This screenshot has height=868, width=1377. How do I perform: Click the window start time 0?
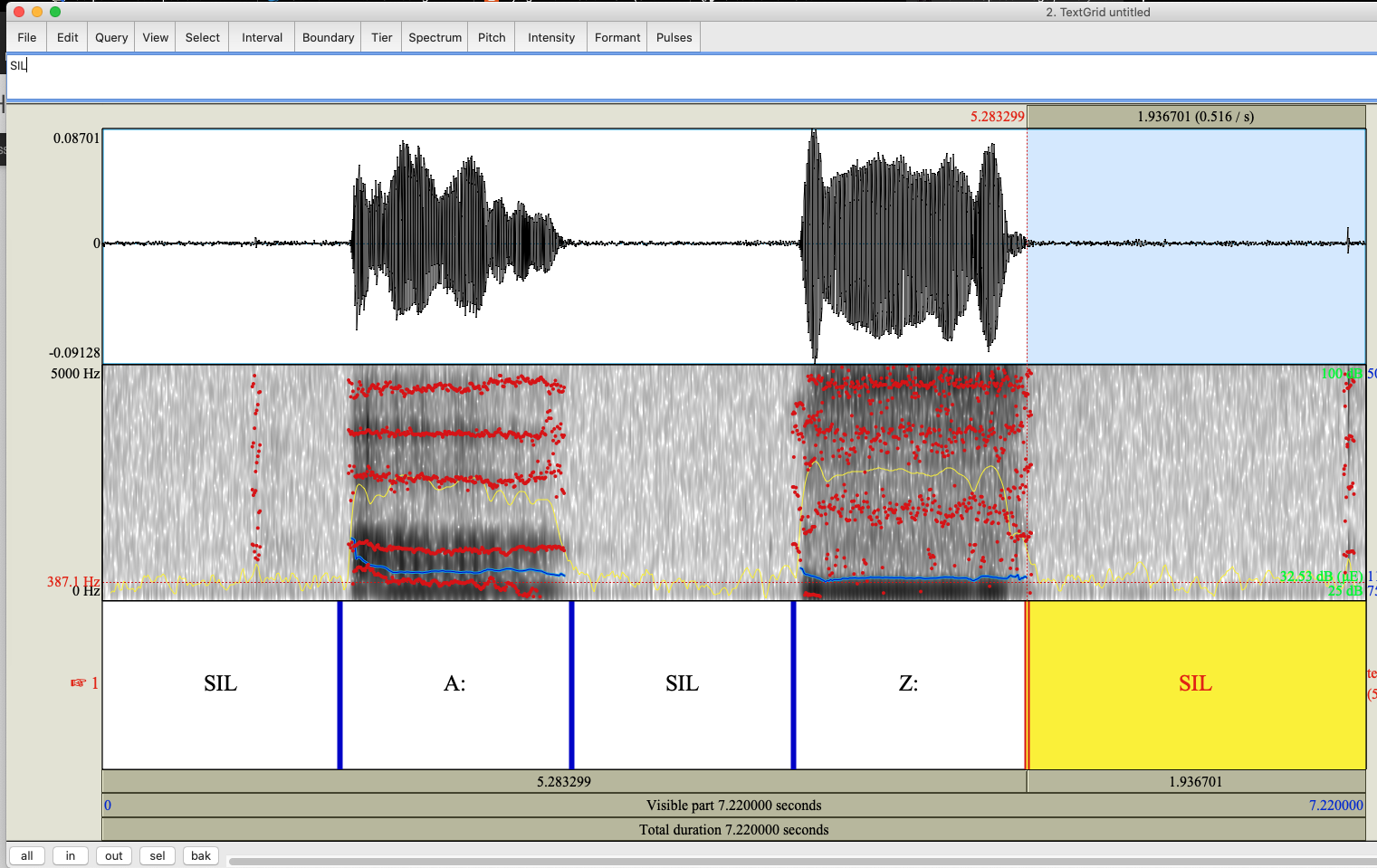tap(108, 805)
